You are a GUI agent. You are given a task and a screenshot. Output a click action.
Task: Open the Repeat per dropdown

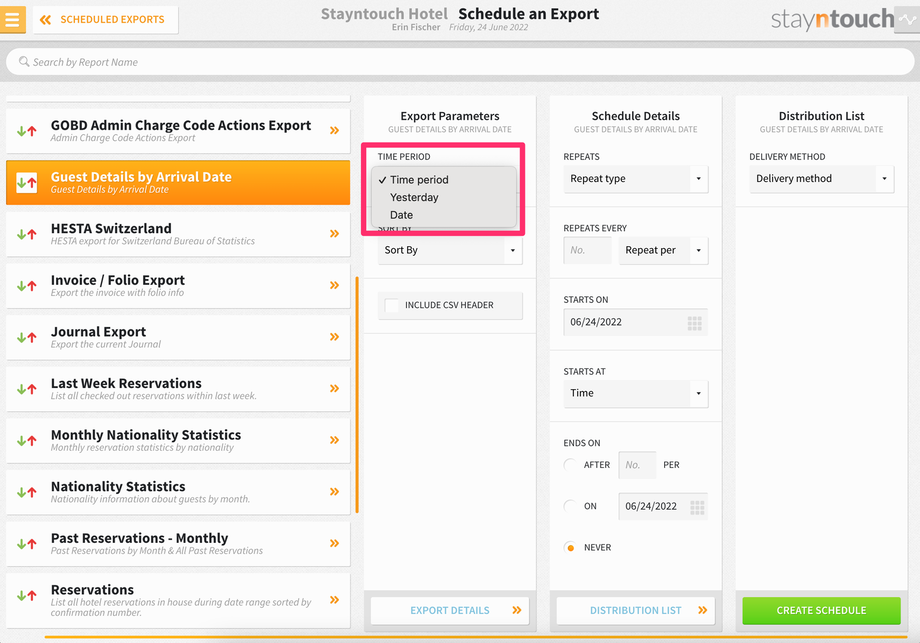(663, 251)
